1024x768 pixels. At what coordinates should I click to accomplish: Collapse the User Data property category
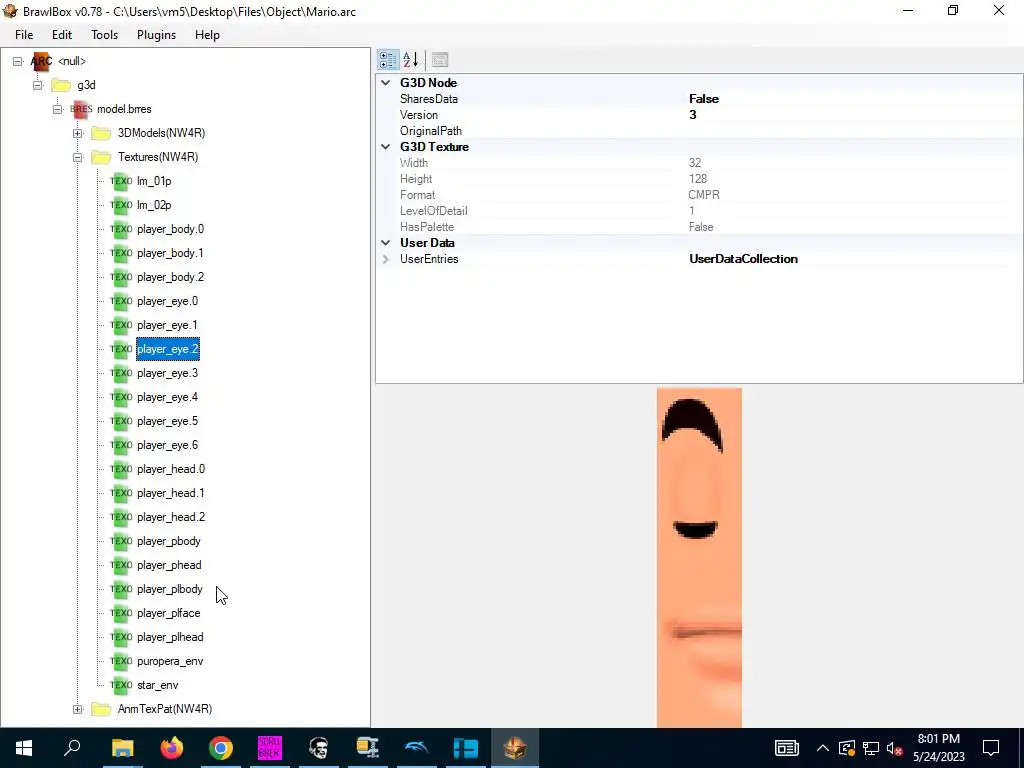click(386, 243)
